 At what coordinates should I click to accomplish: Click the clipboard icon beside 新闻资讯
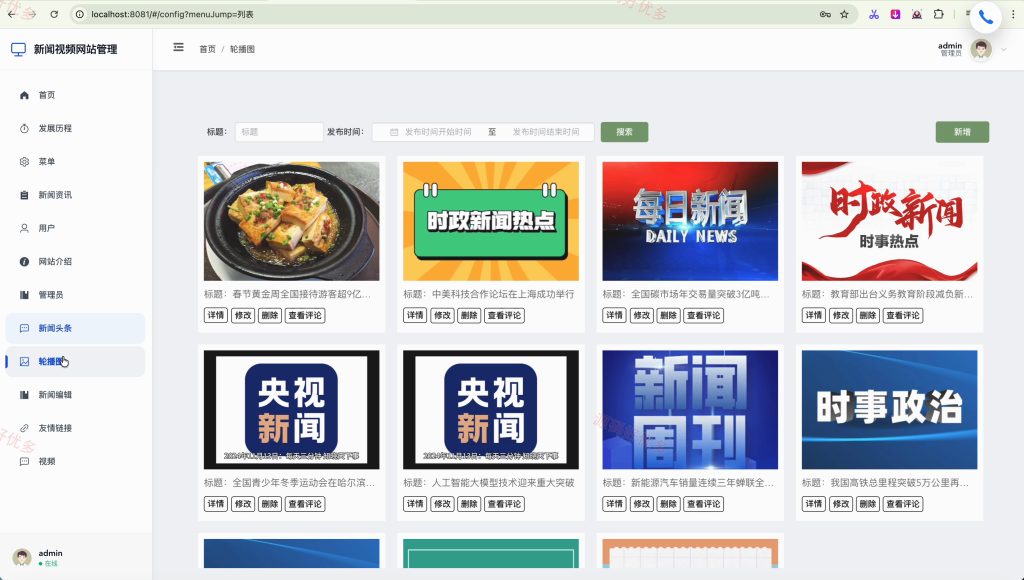coord(24,195)
